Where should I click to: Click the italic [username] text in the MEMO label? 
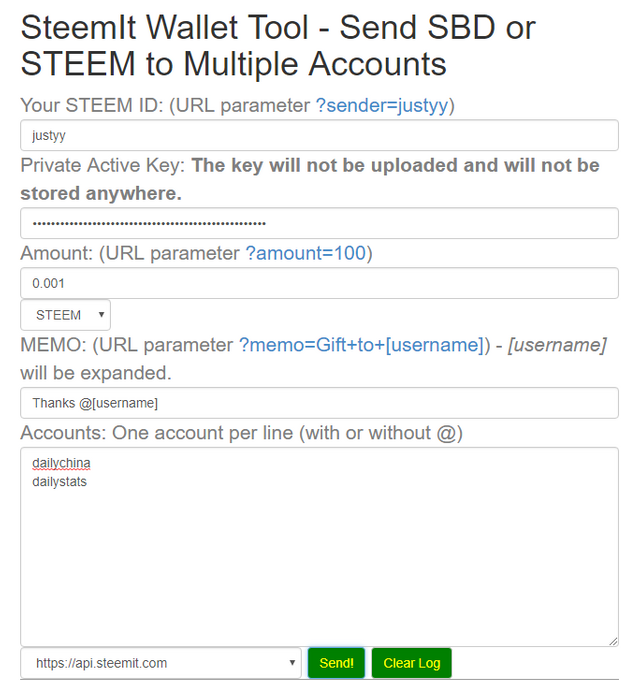coord(560,345)
